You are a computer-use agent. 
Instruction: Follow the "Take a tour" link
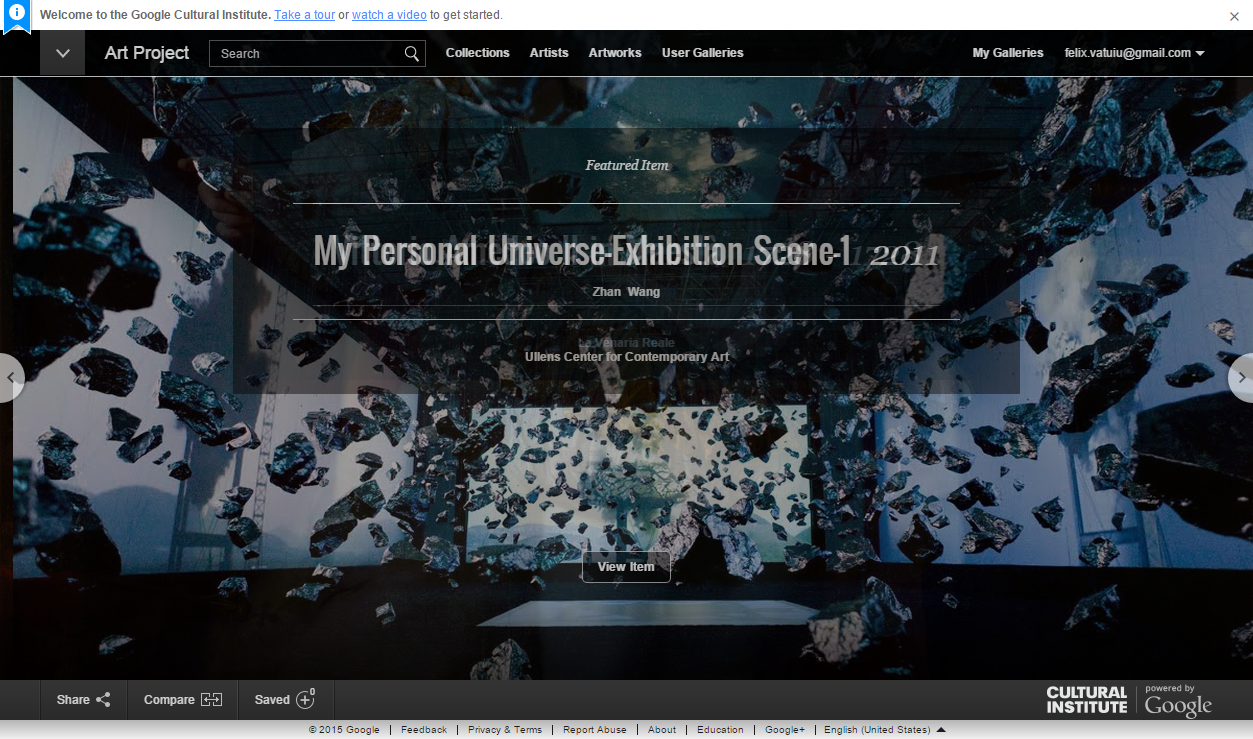pos(304,15)
